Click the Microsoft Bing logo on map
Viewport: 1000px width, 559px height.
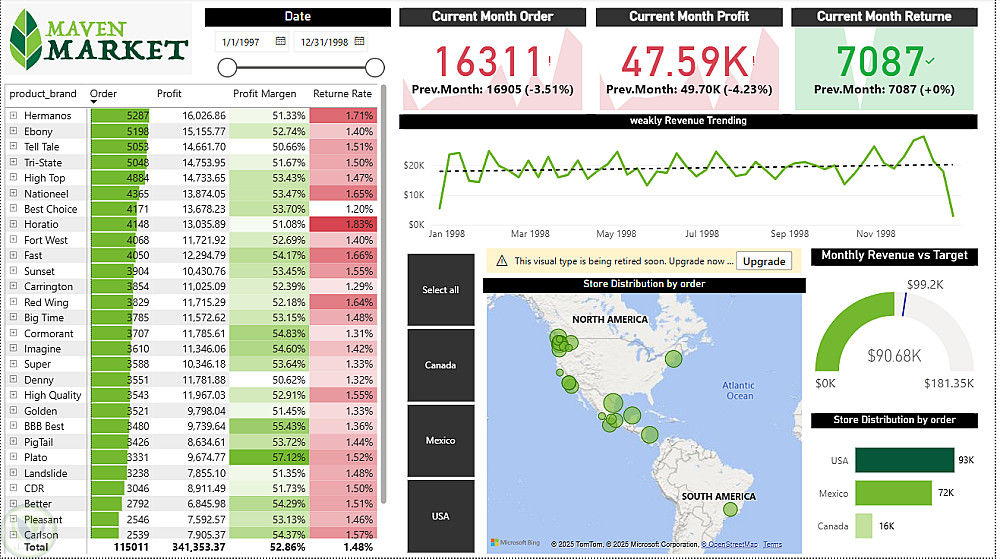tap(515, 542)
